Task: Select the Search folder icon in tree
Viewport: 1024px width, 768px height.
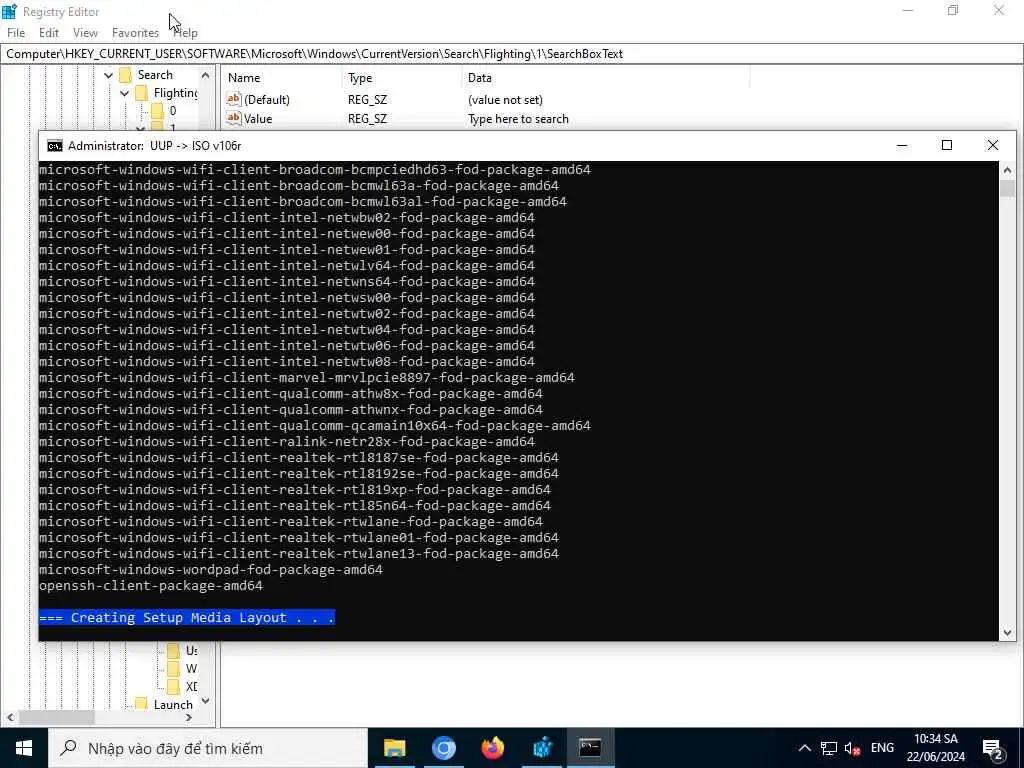Action: click(125, 75)
